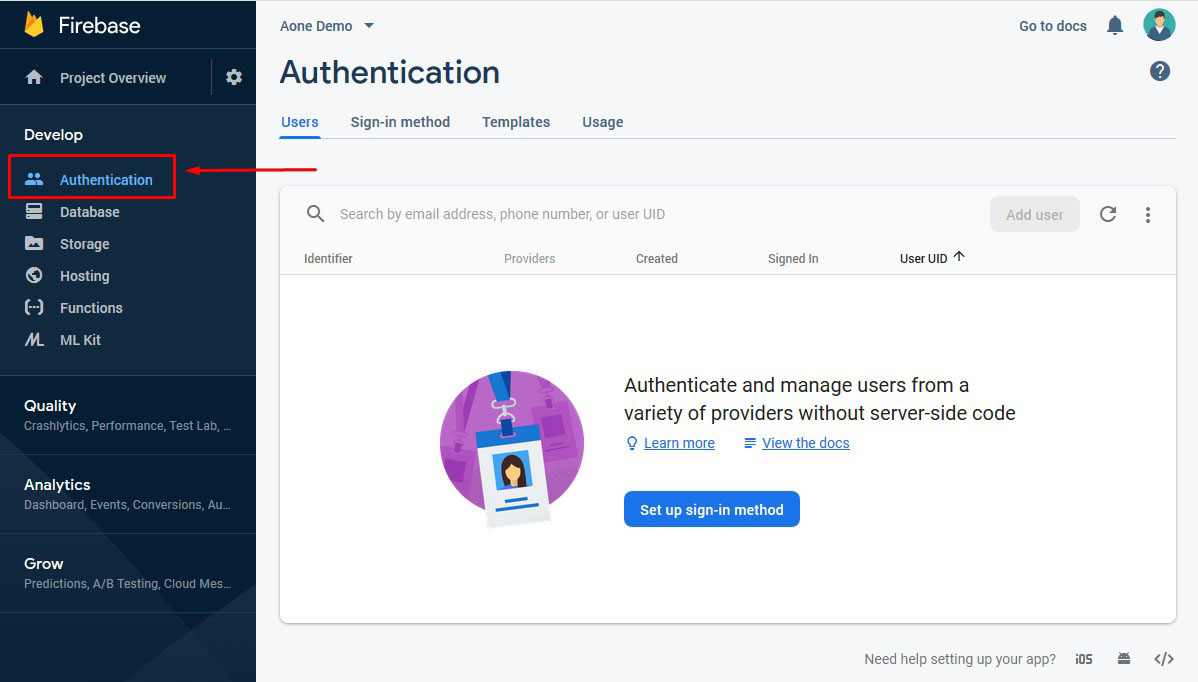Choose web app setup code icon
Viewport: 1198px width, 682px height.
[x=1164, y=659]
